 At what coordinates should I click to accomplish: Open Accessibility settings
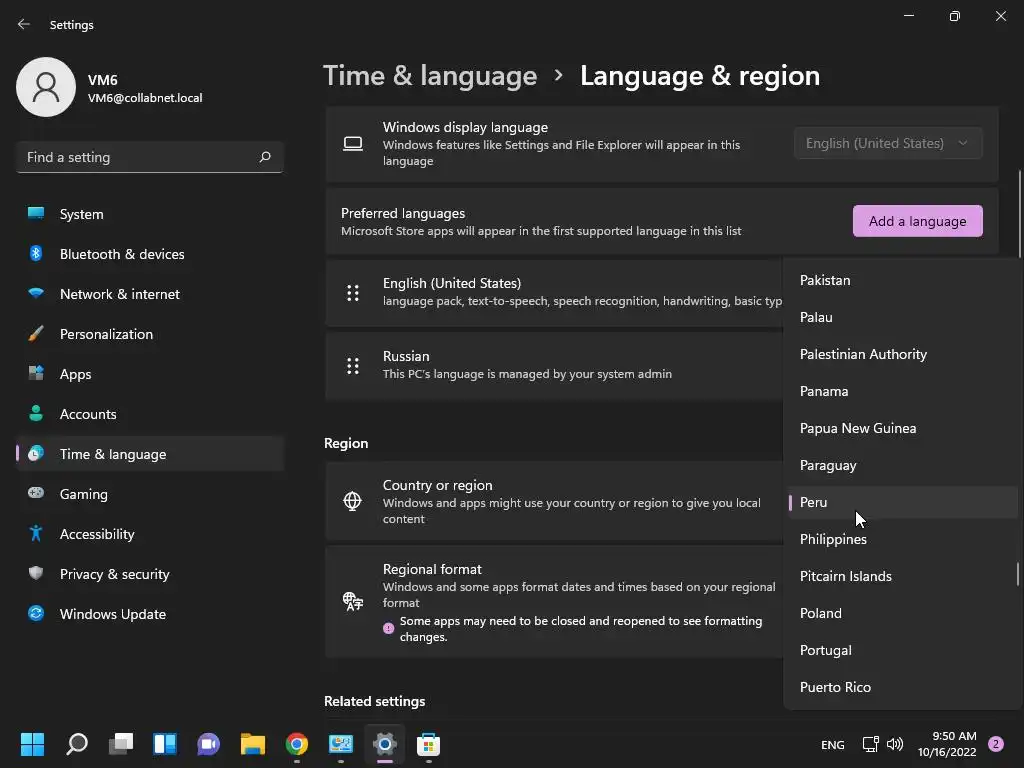point(150,534)
